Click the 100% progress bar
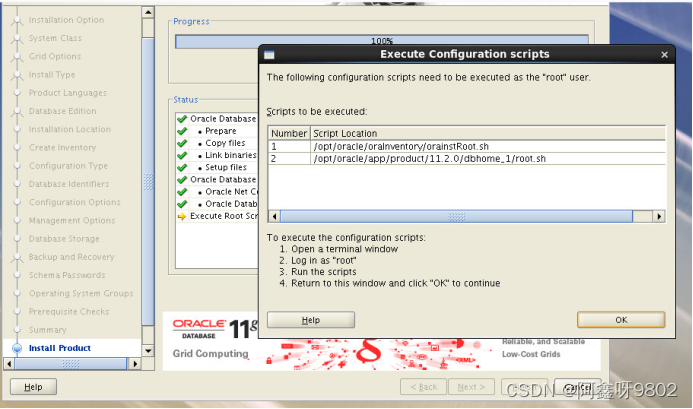 pyautogui.click(x=382, y=41)
